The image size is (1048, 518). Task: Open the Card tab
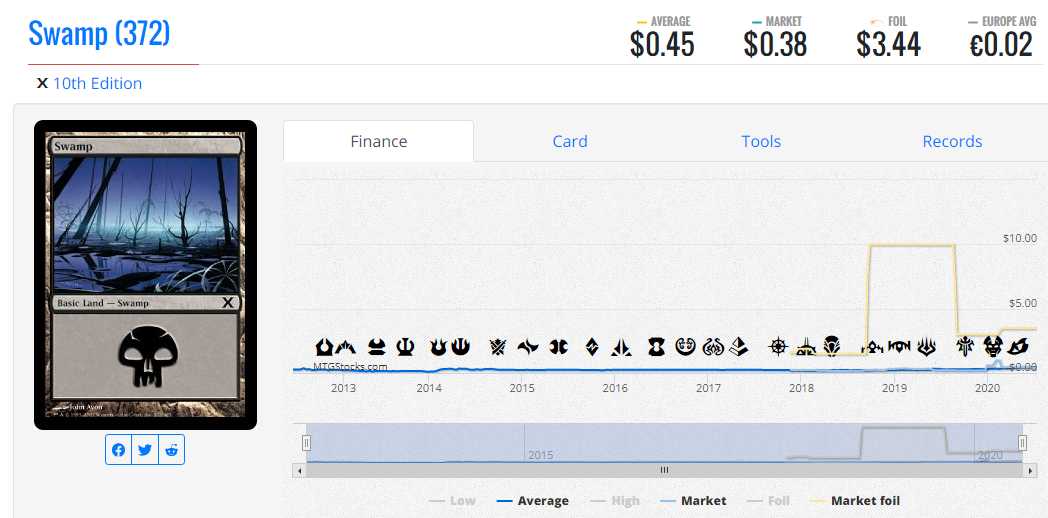point(569,141)
